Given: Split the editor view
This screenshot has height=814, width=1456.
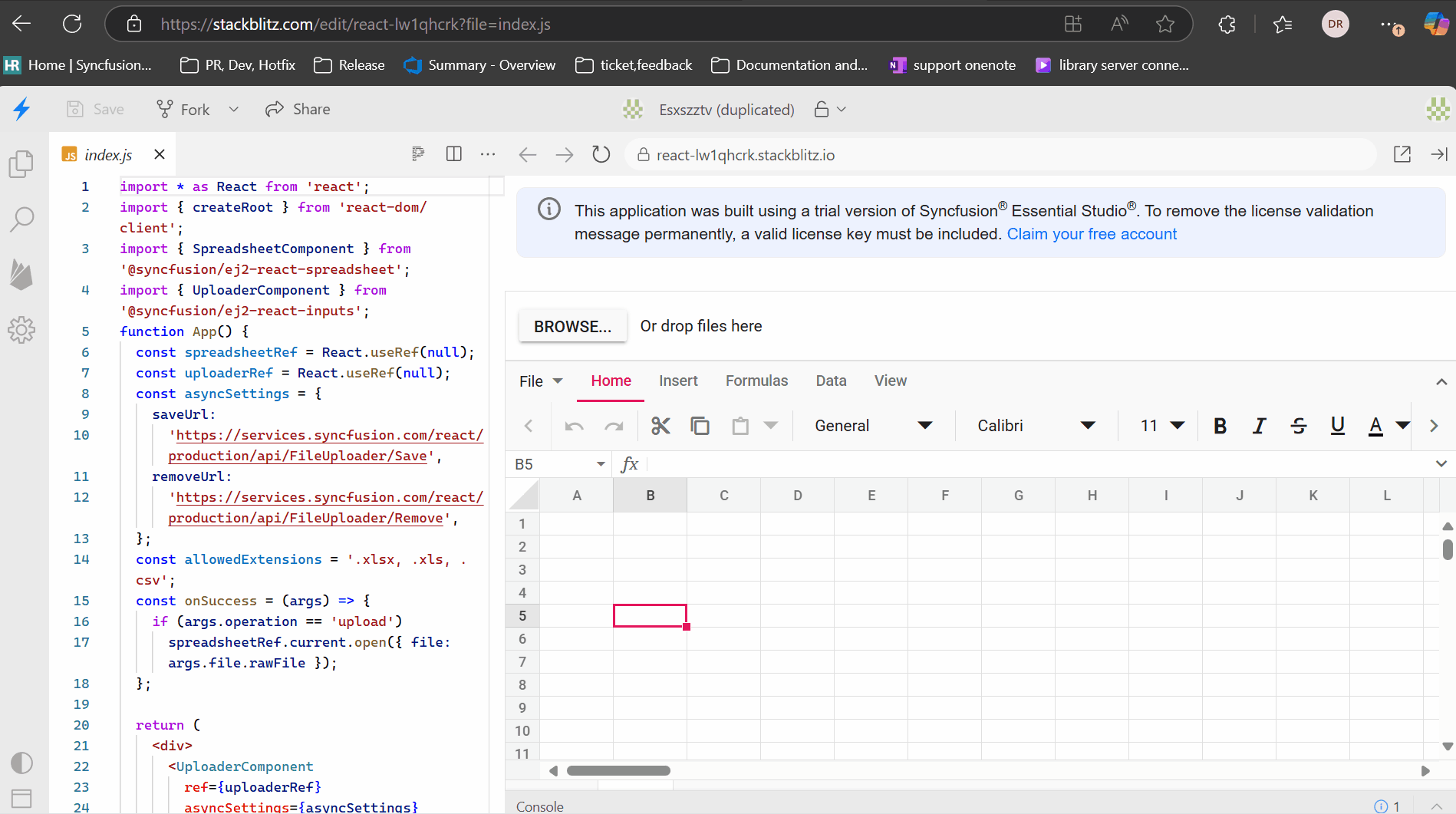Looking at the screenshot, I should (453, 154).
